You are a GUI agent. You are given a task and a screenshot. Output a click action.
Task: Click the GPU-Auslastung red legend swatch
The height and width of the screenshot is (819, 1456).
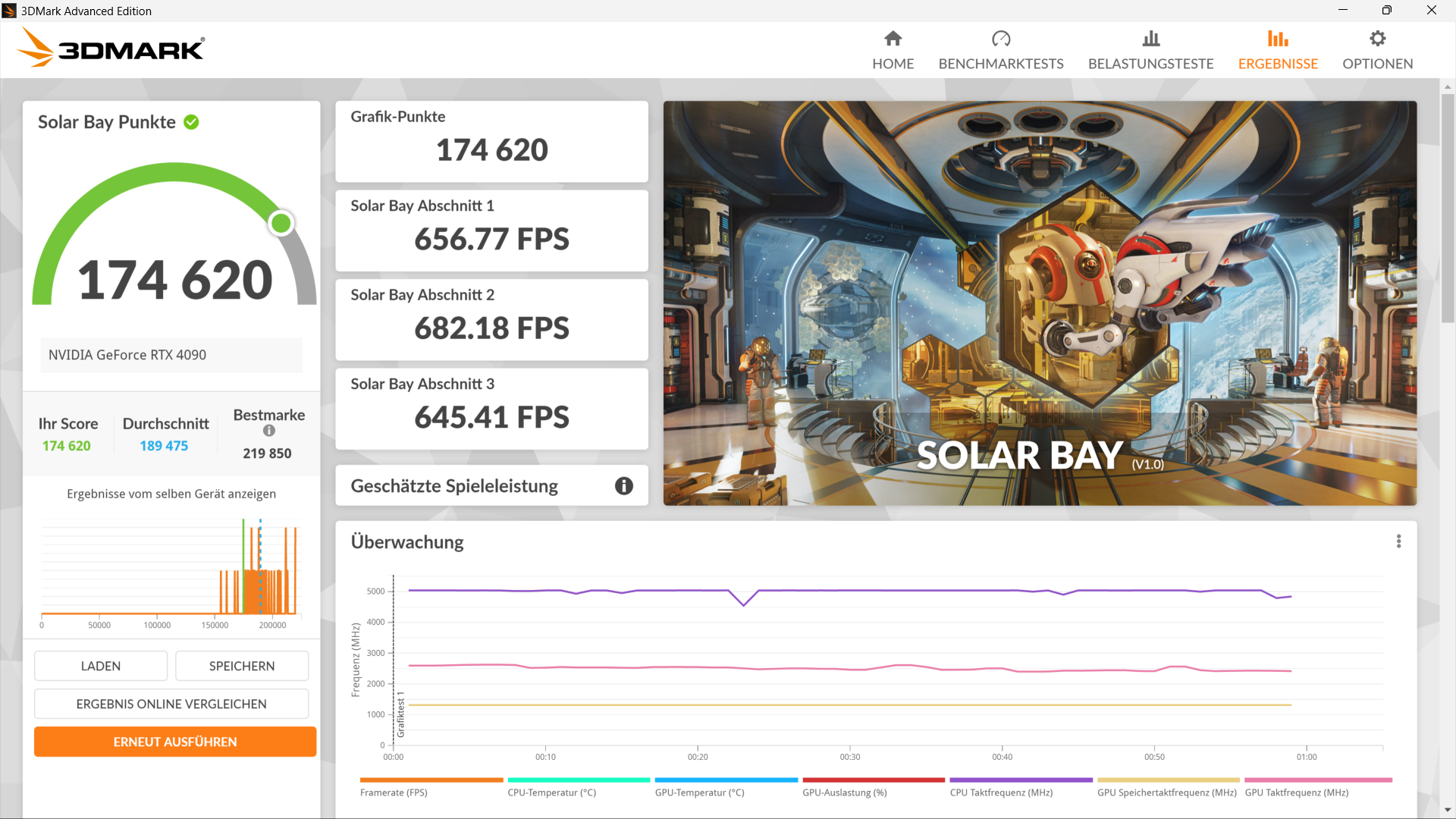point(873,780)
